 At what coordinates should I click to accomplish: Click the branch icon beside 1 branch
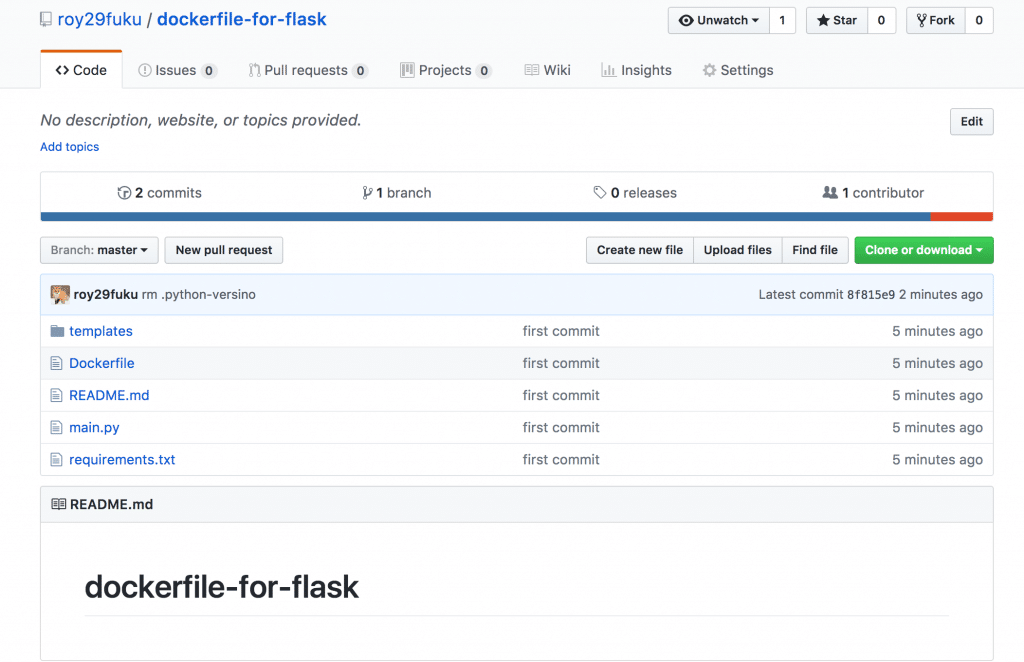coord(367,193)
